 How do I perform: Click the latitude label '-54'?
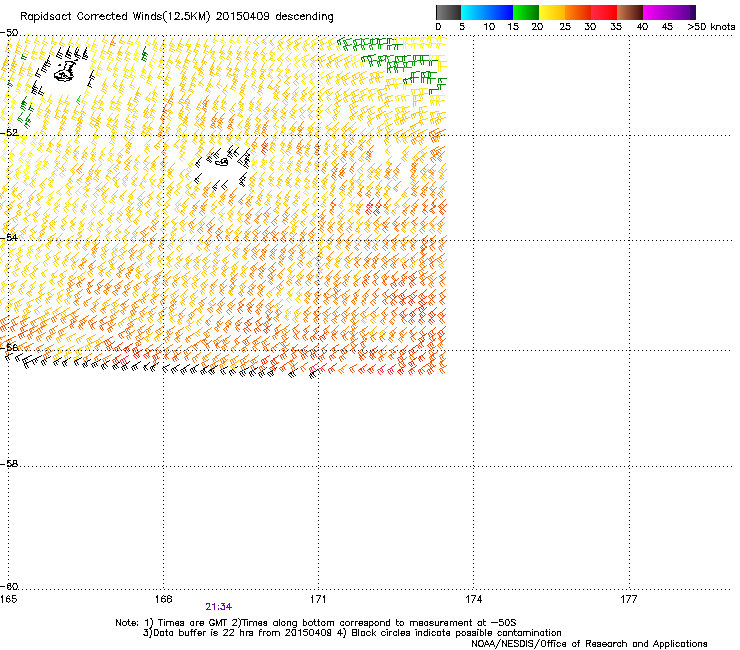[9, 237]
